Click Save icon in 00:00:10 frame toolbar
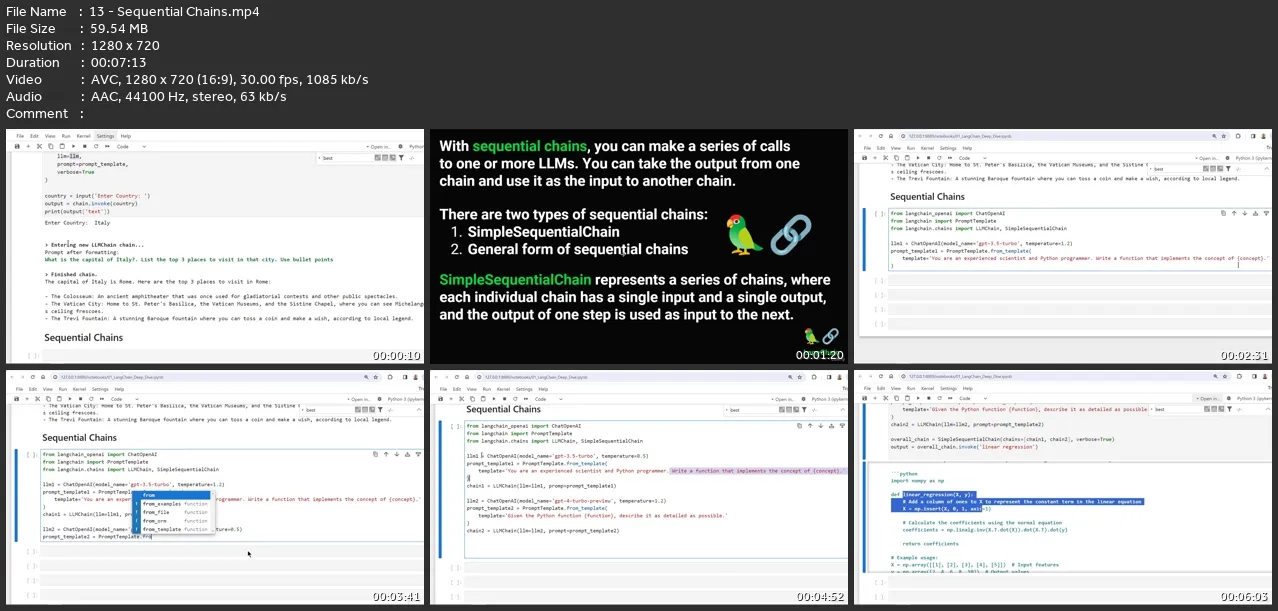The height and width of the screenshot is (611, 1278). [x=17, y=147]
